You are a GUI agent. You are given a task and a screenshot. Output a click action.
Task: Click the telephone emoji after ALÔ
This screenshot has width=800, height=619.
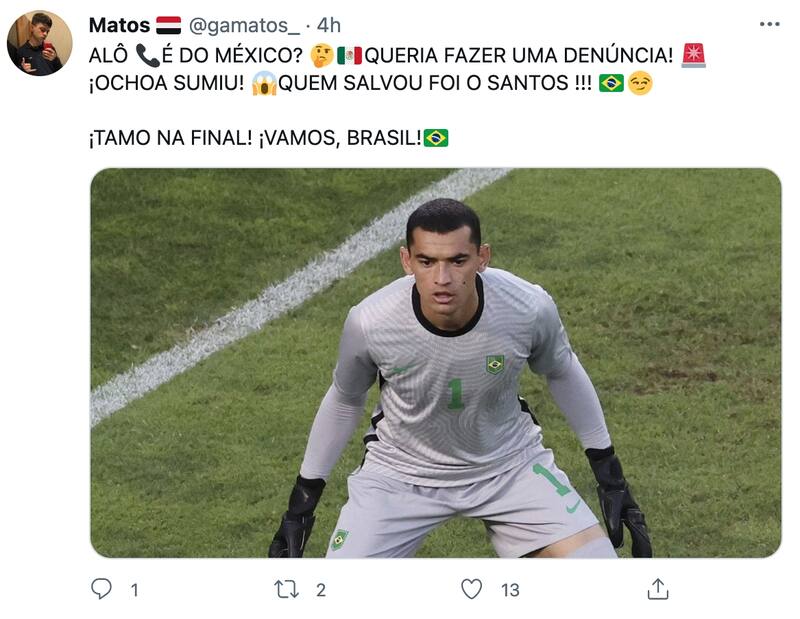tap(148, 55)
